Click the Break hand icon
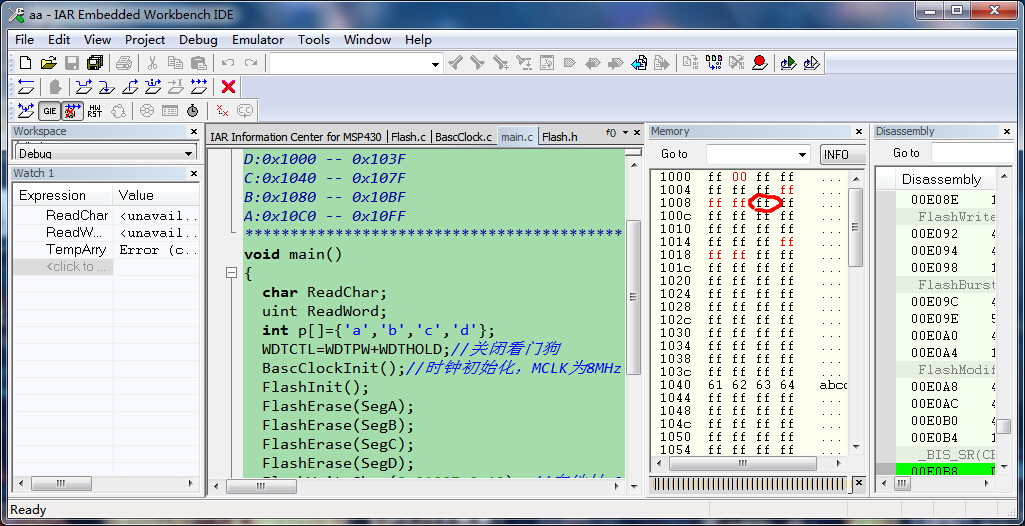 pos(55,86)
